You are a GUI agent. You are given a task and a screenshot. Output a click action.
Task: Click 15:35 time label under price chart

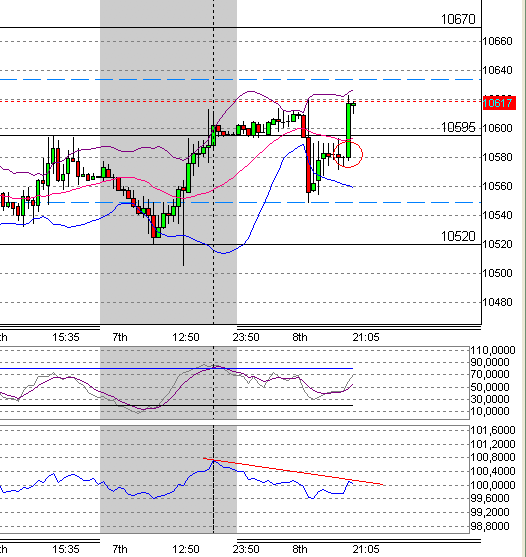pos(66,337)
